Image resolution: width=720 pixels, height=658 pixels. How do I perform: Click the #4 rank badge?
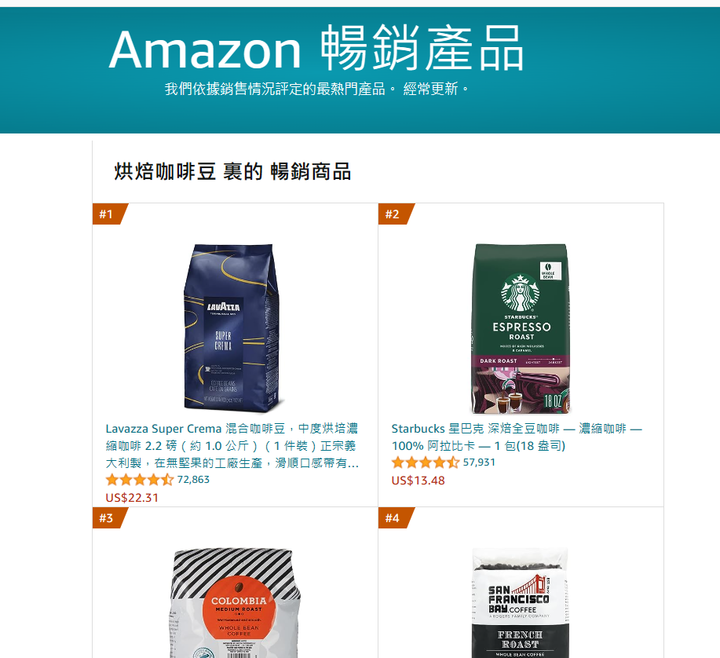pos(395,518)
